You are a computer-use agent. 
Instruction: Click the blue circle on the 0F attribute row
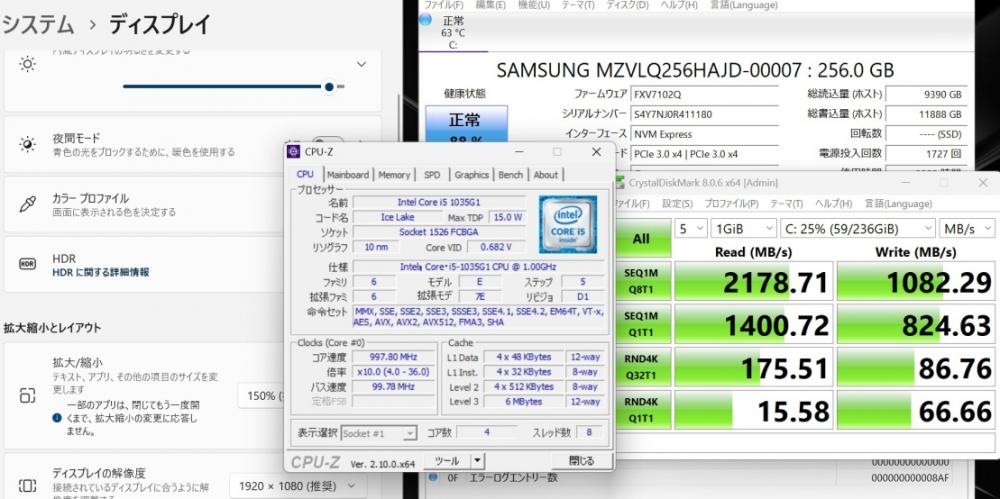pyautogui.click(x=434, y=477)
